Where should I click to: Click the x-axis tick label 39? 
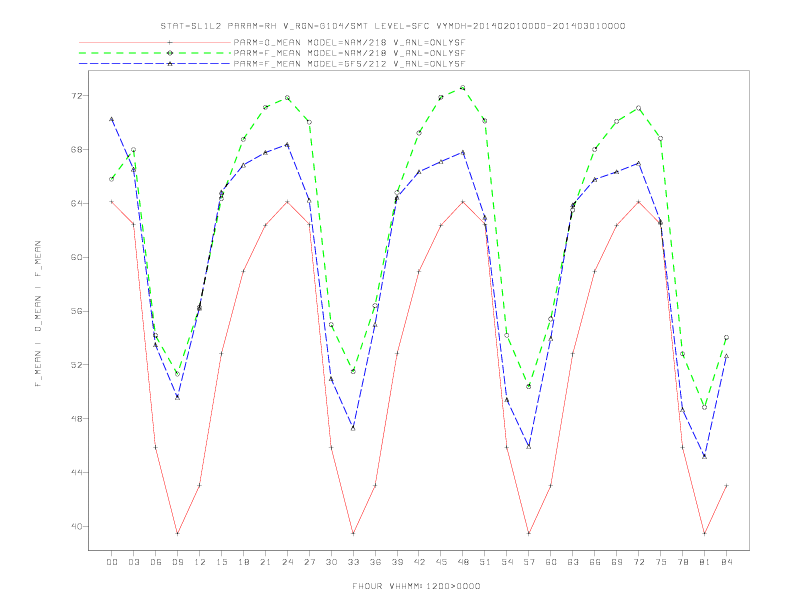pos(397,562)
